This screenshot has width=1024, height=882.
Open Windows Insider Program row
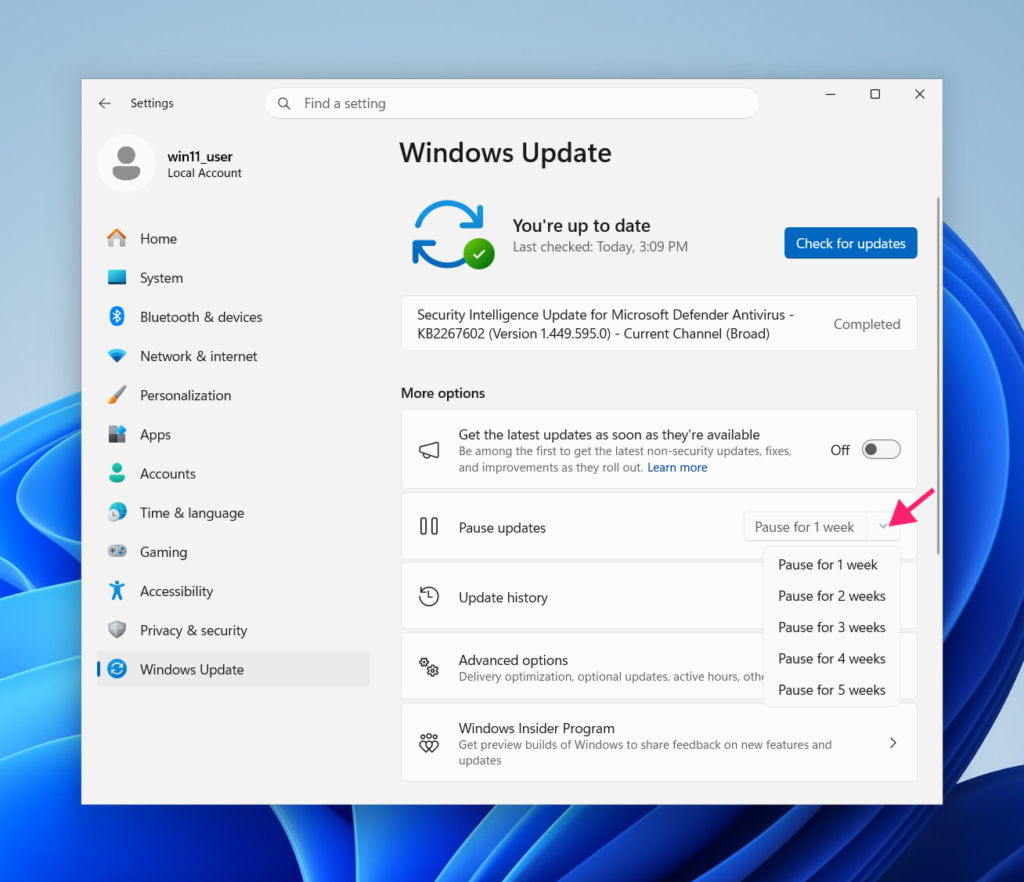(659, 743)
